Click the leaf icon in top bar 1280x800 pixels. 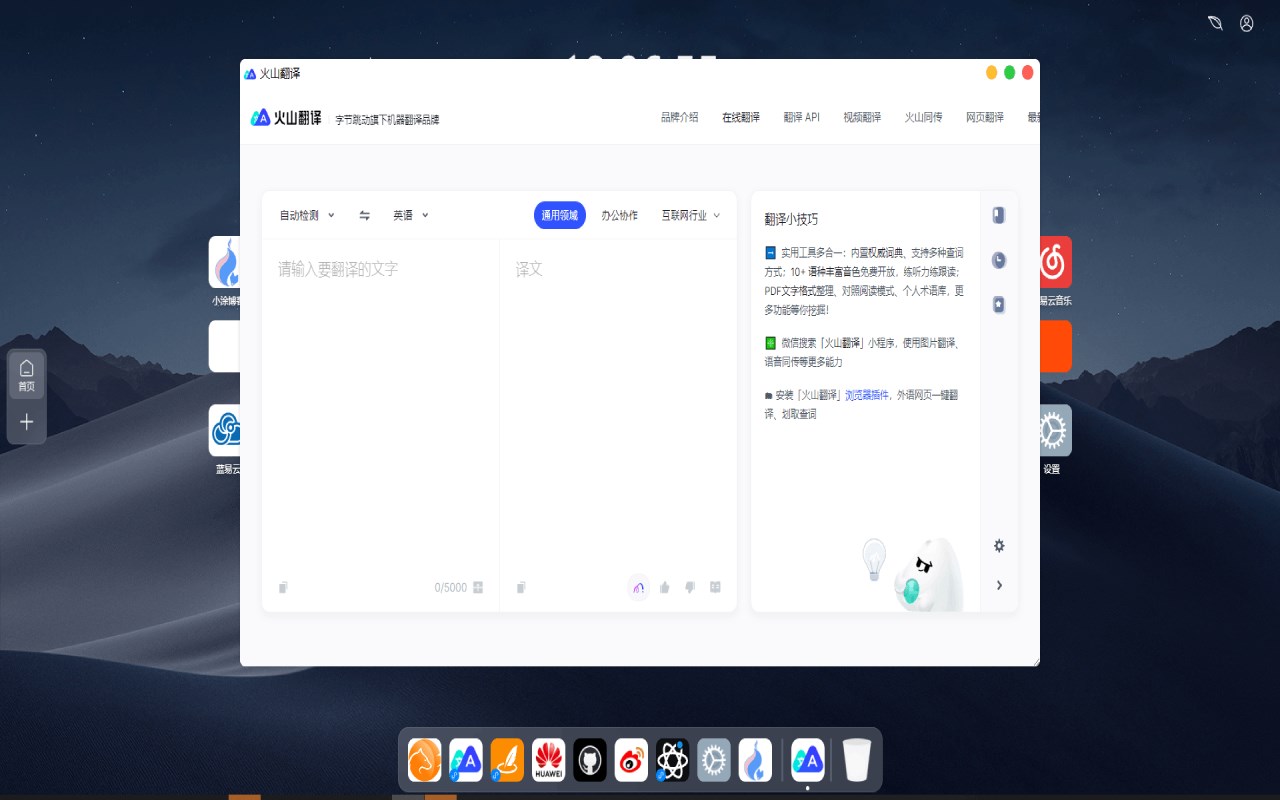[1215, 23]
